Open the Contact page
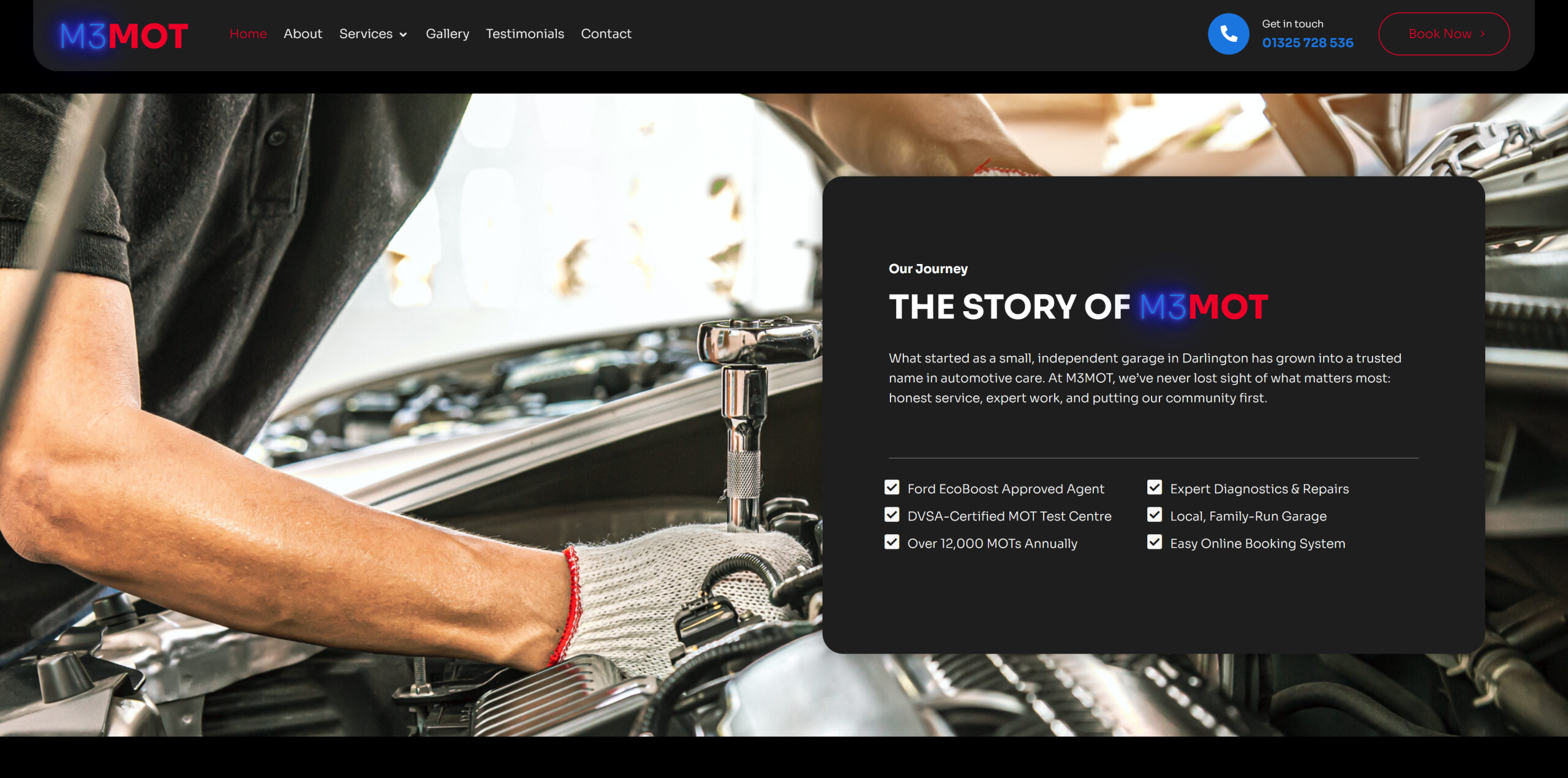 (x=606, y=34)
